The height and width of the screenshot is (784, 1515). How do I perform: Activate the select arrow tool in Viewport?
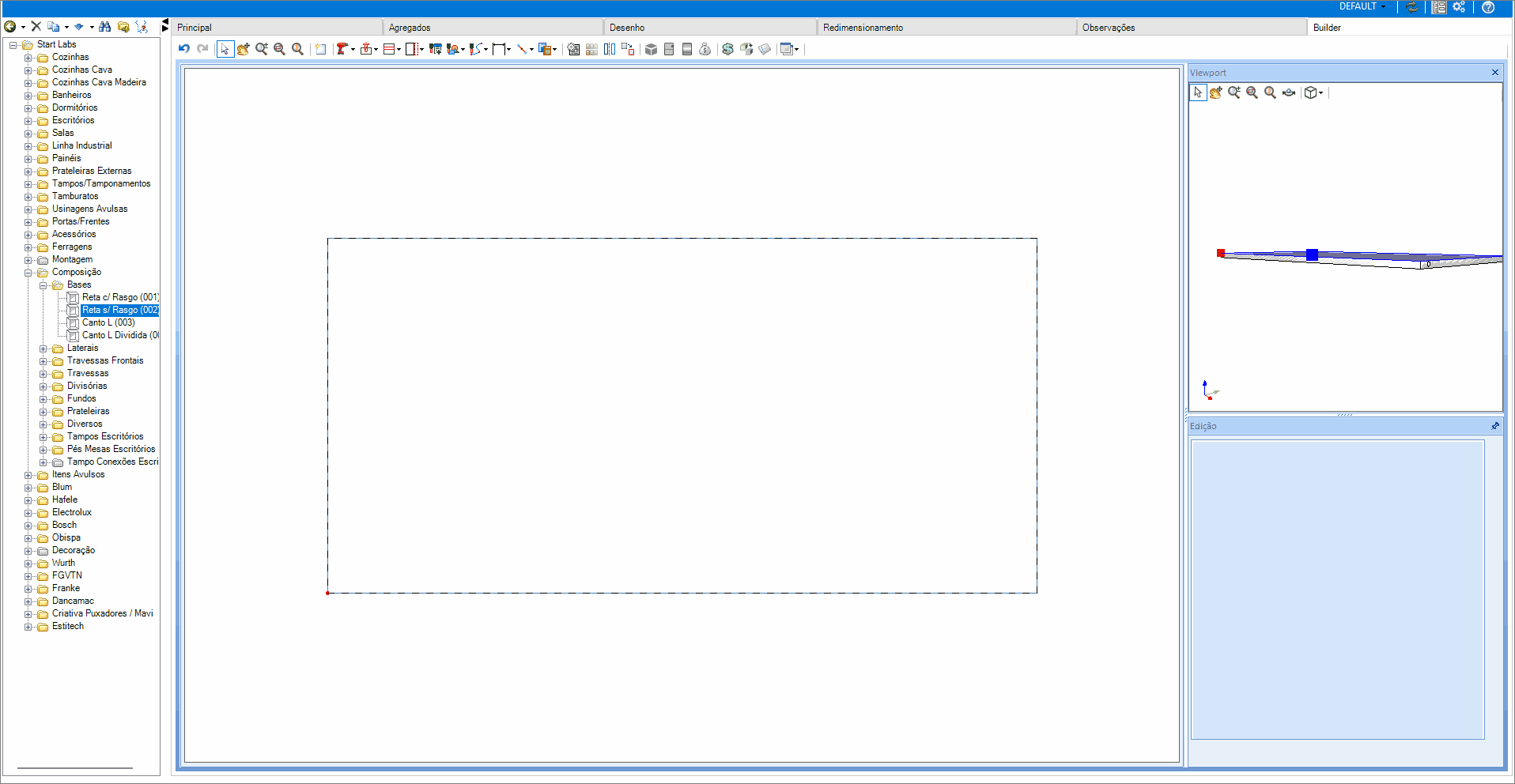click(x=1198, y=92)
